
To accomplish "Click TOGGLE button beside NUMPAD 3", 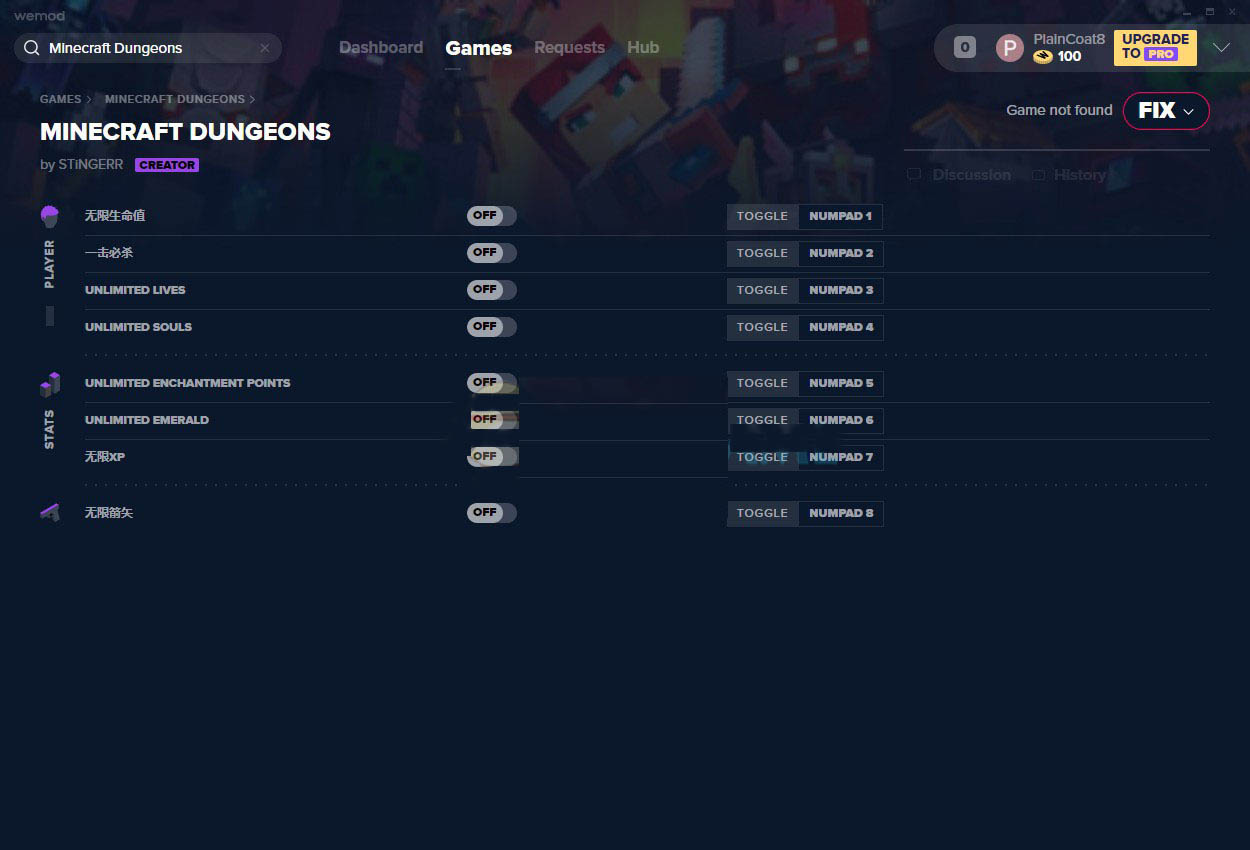I will click(763, 290).
